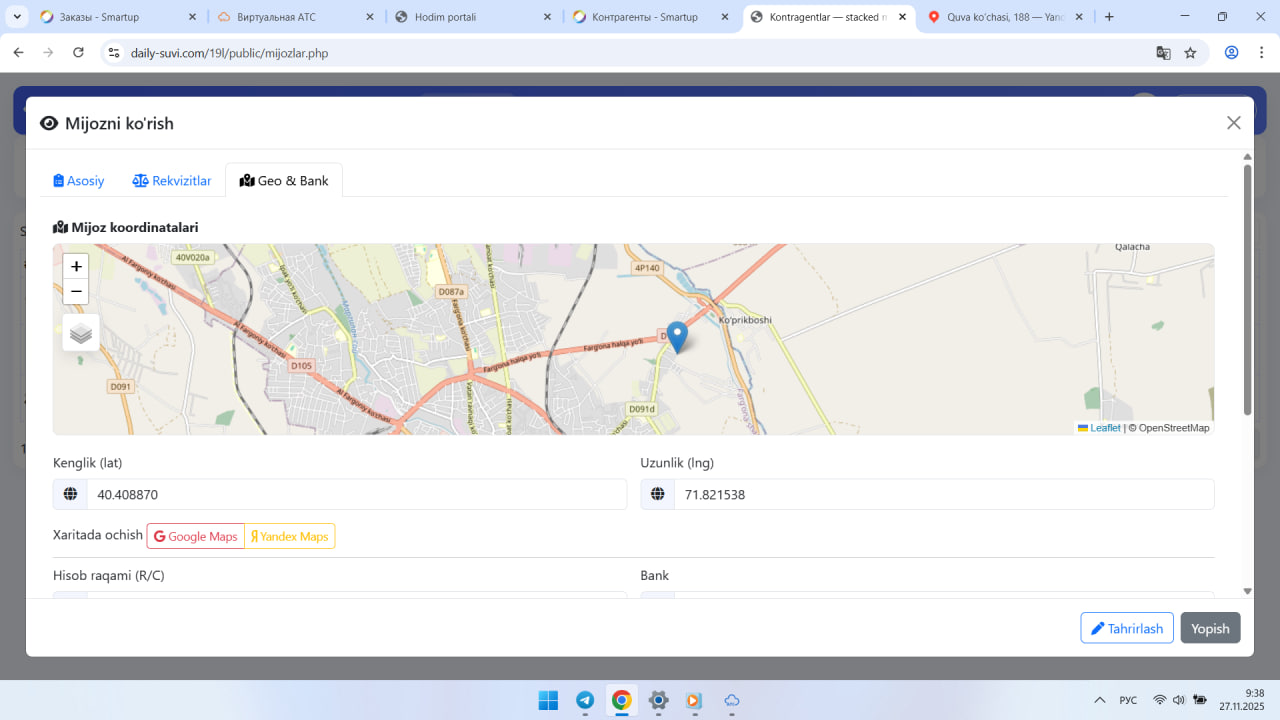Image resolution: width=1280 pixels, height=720 pixels.
Task: Expand the Chrome tab search dropdown
Action: point(17,17)
